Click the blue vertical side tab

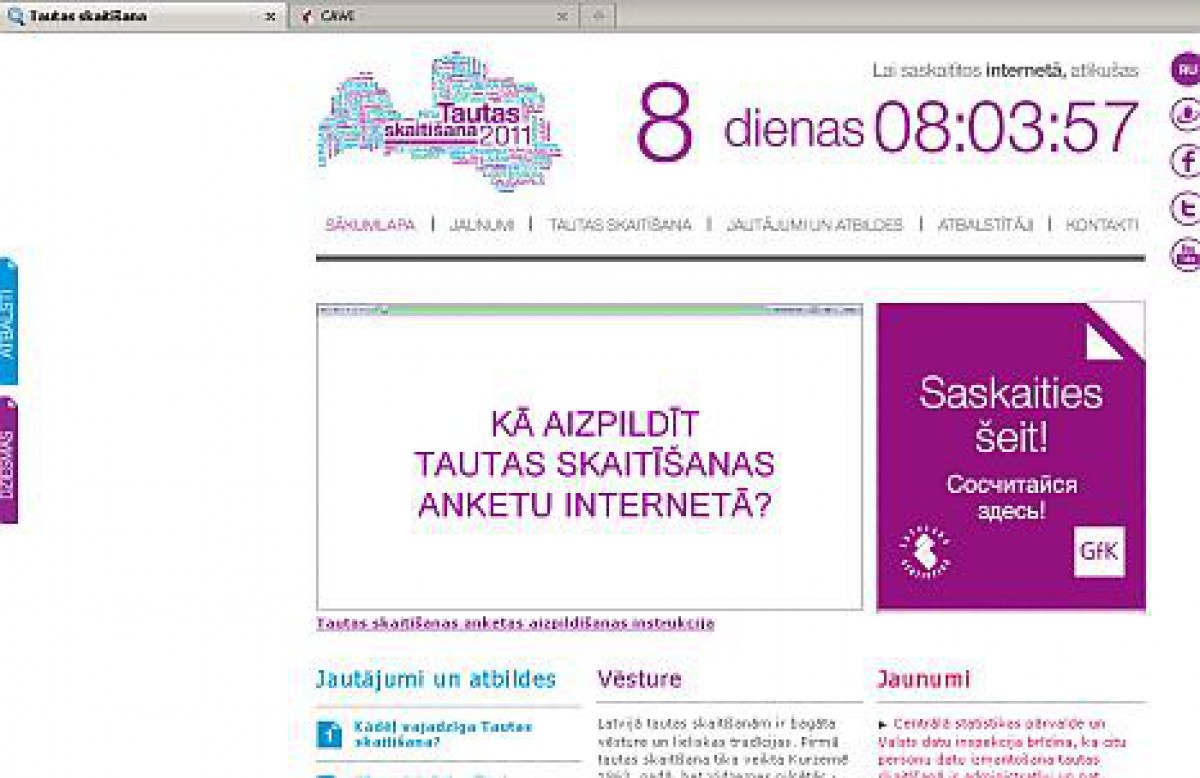[x=8, y=322]
